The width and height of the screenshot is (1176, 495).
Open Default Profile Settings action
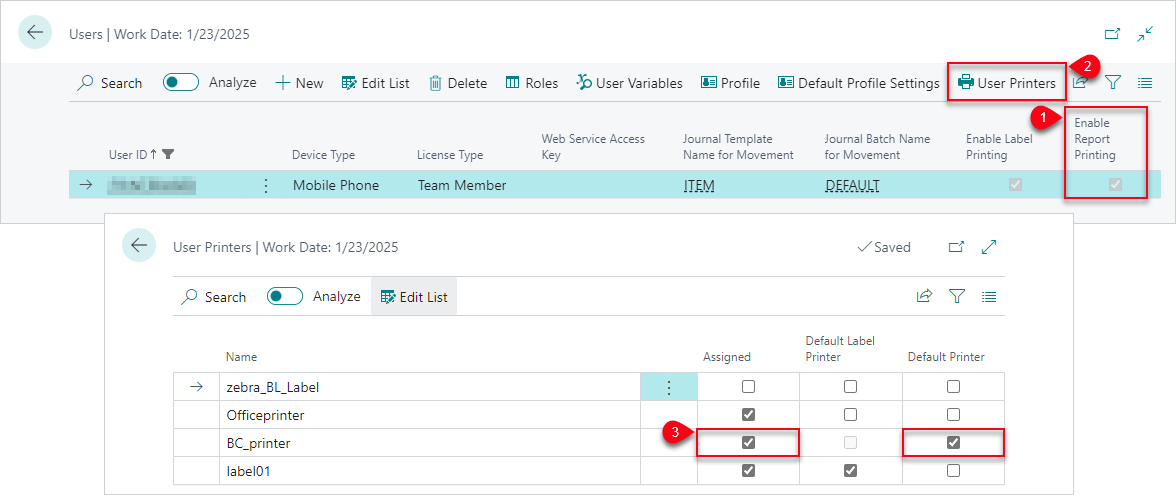858,83
